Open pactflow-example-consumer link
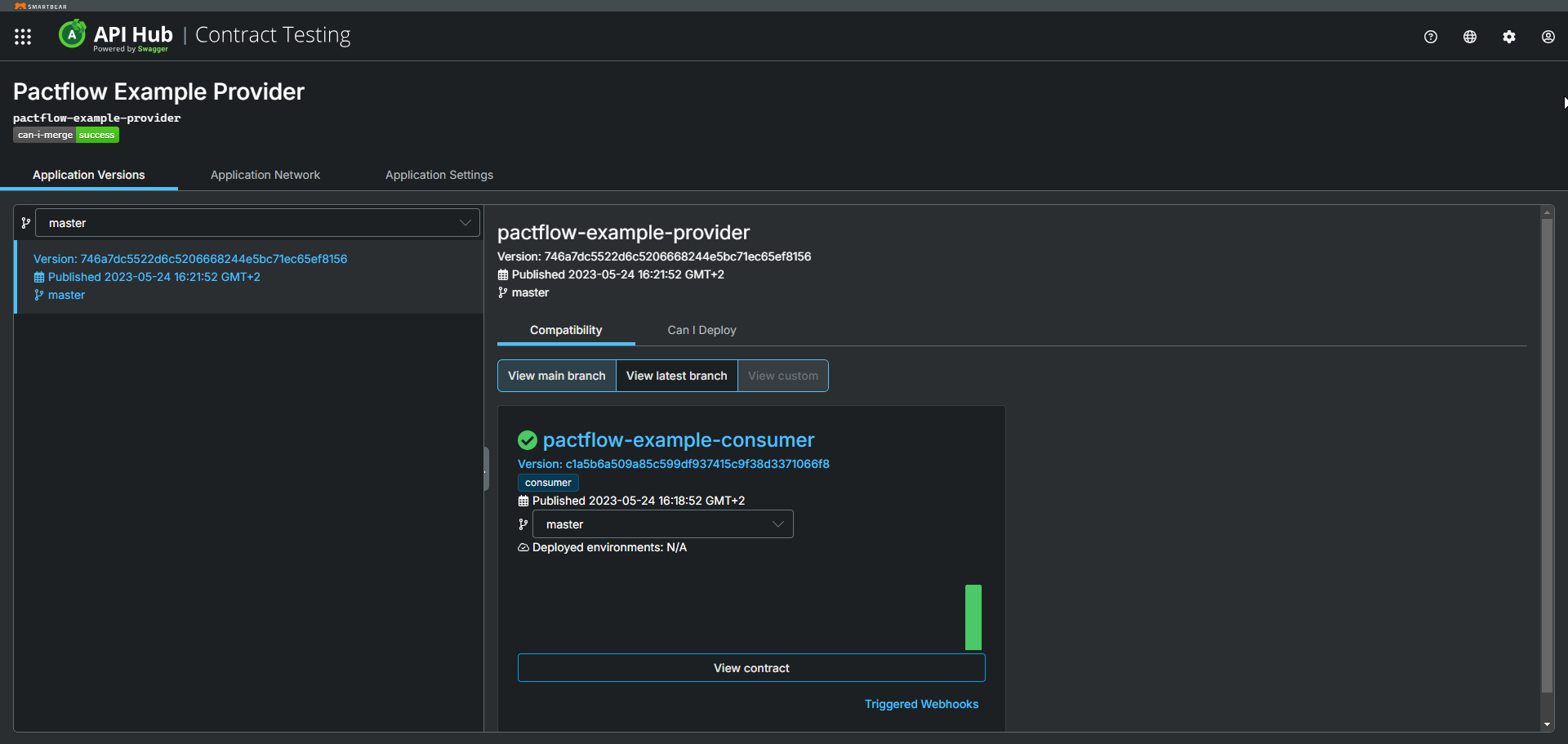This screenshot has height=744, width=1568. pos(679,440)
